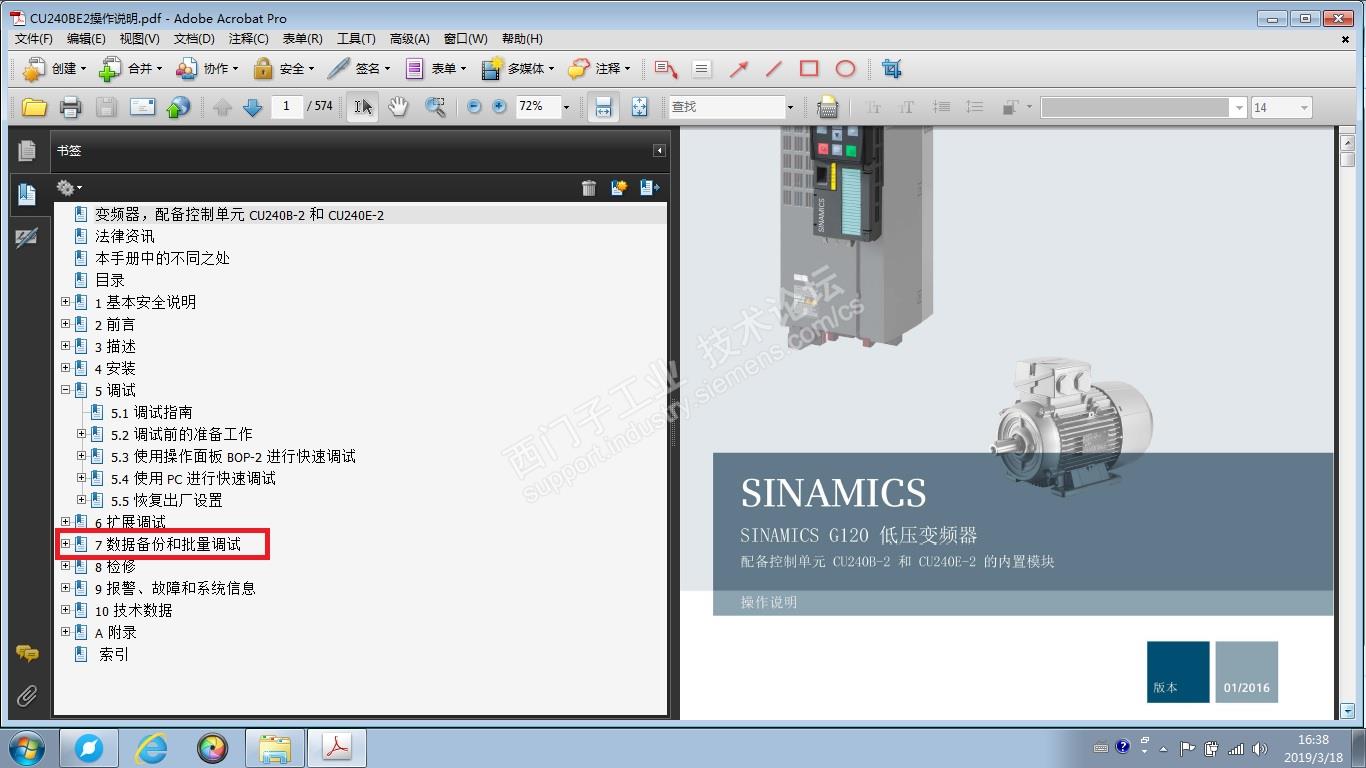Open the 高级(A) menu

tap(409, 39)
